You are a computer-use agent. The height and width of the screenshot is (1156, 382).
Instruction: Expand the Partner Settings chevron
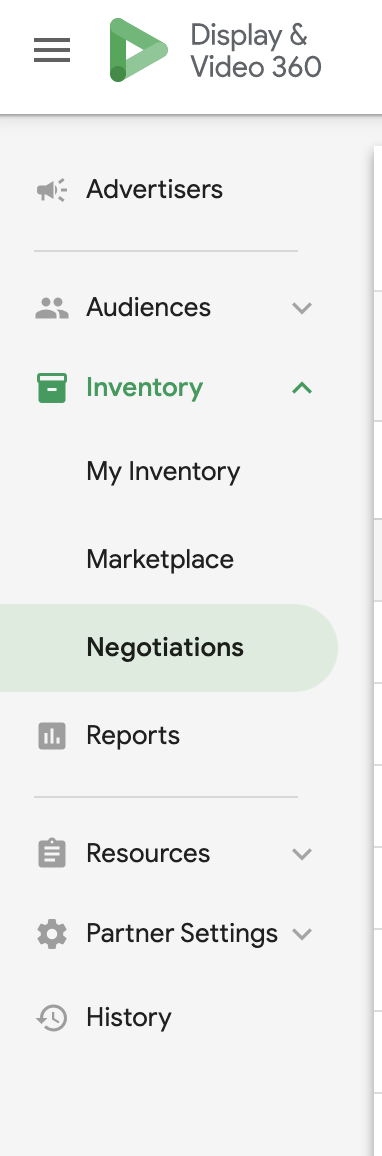click(x=302, y=934)
